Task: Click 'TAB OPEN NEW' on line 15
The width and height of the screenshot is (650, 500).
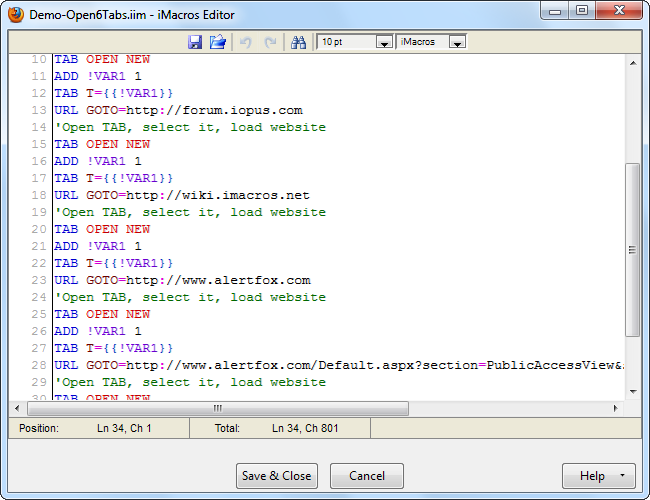Action: [102, 144]
